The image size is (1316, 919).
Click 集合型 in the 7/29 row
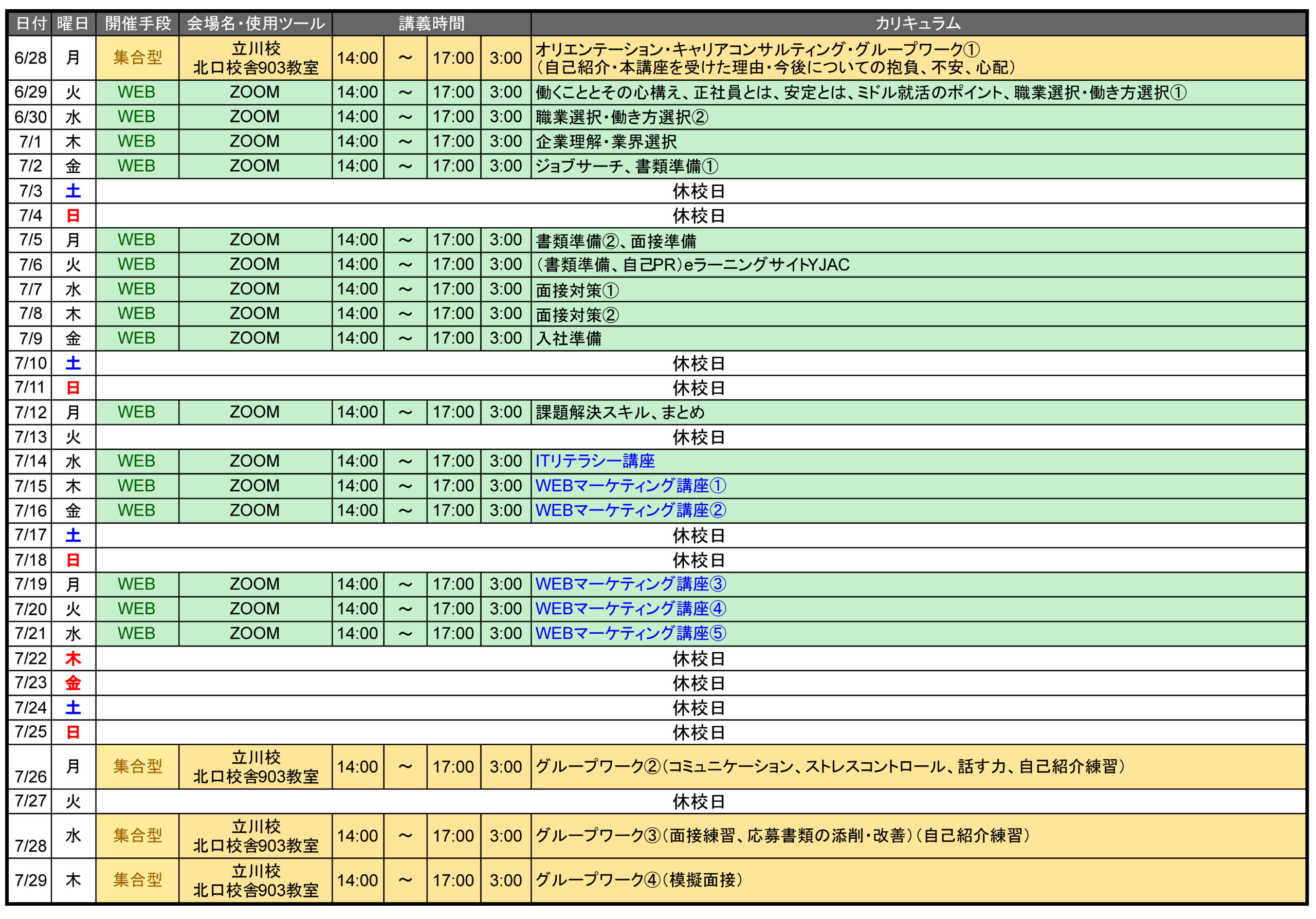coord(138,881)
